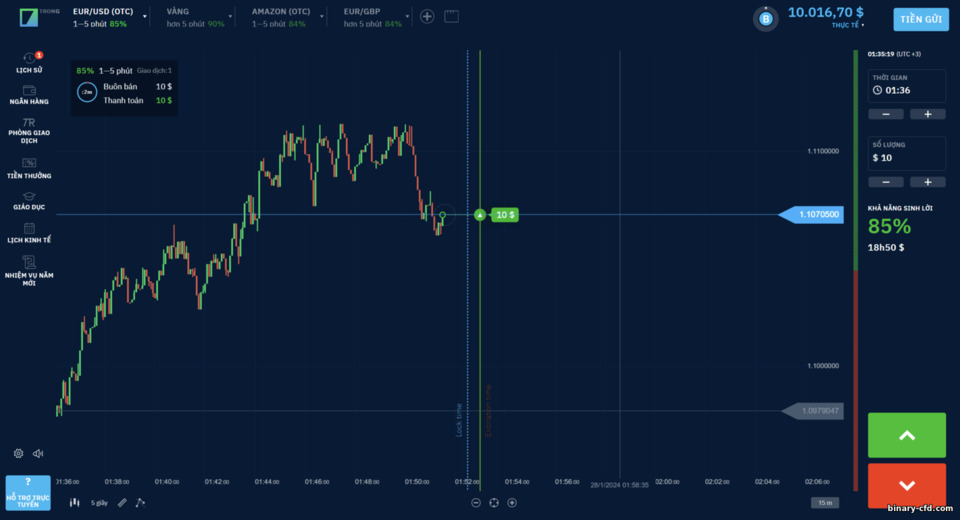Open the Ngân hàng wallet section

[x=29, y=95]
